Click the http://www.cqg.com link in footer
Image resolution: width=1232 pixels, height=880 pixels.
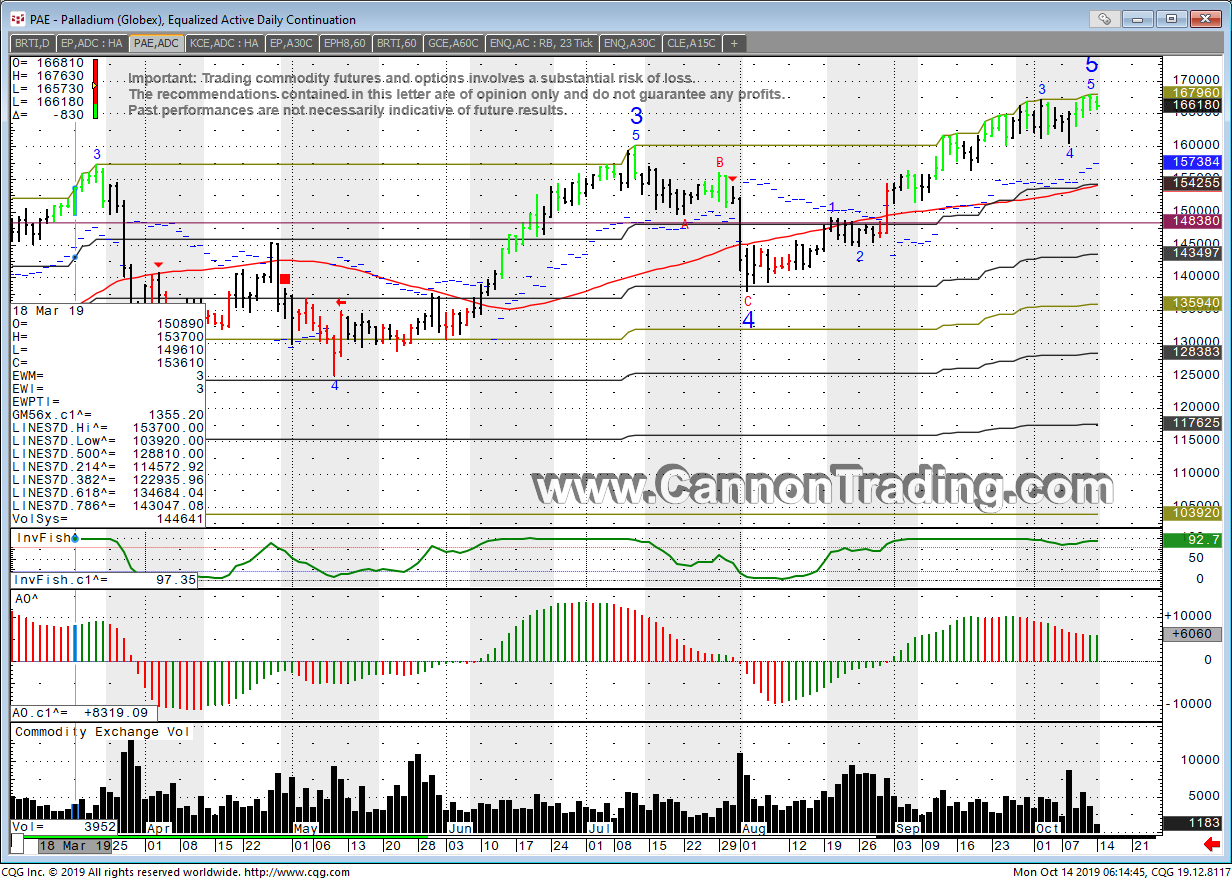tap(296, 872)
